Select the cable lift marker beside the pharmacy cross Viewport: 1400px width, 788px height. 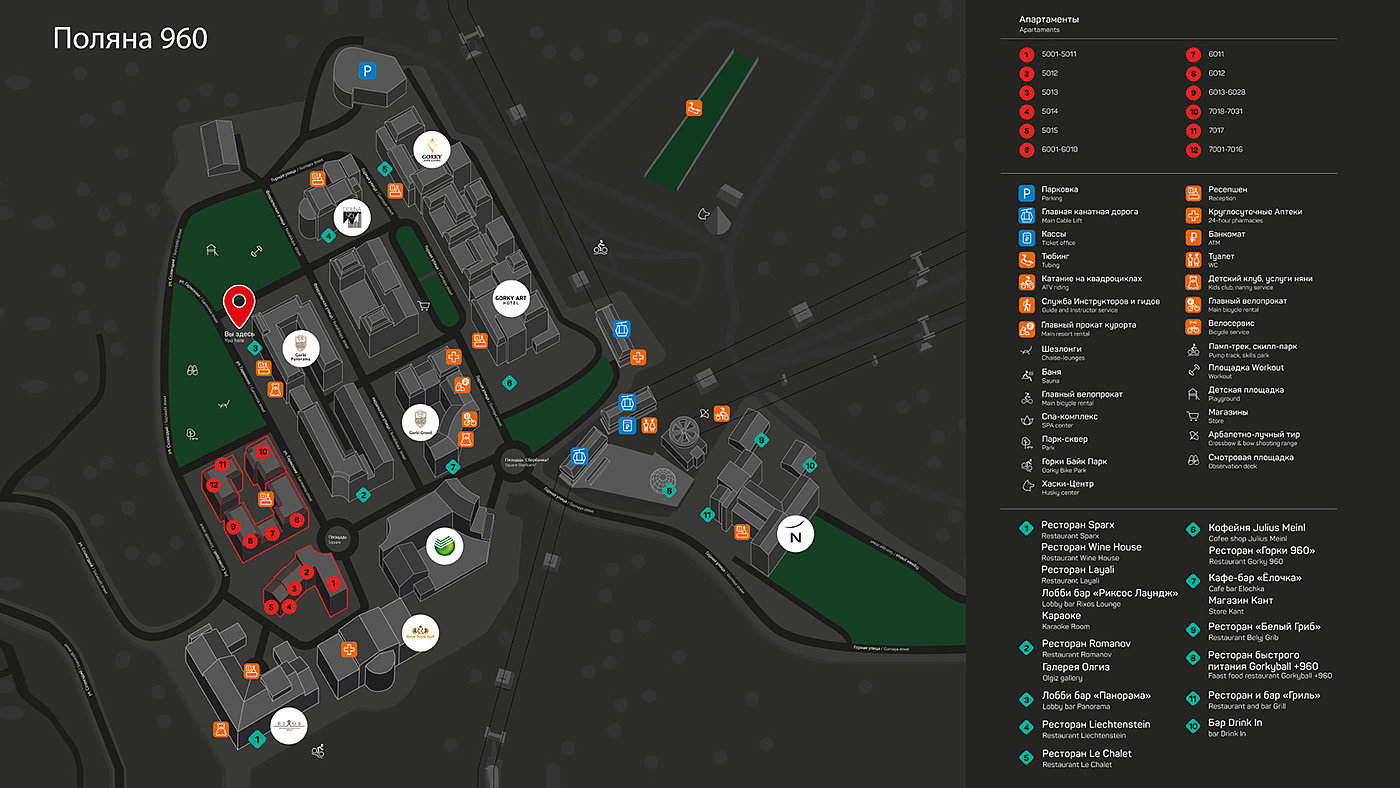click(x=622, y=328)
